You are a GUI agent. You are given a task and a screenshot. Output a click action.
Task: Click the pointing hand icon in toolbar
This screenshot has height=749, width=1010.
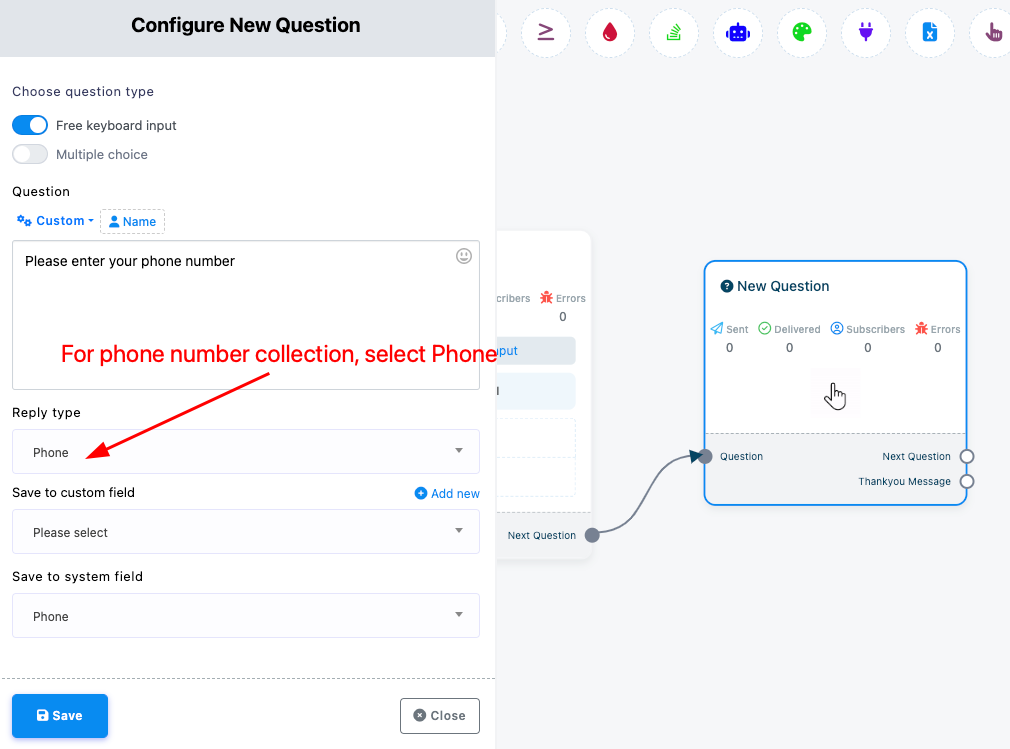point(993,32)
